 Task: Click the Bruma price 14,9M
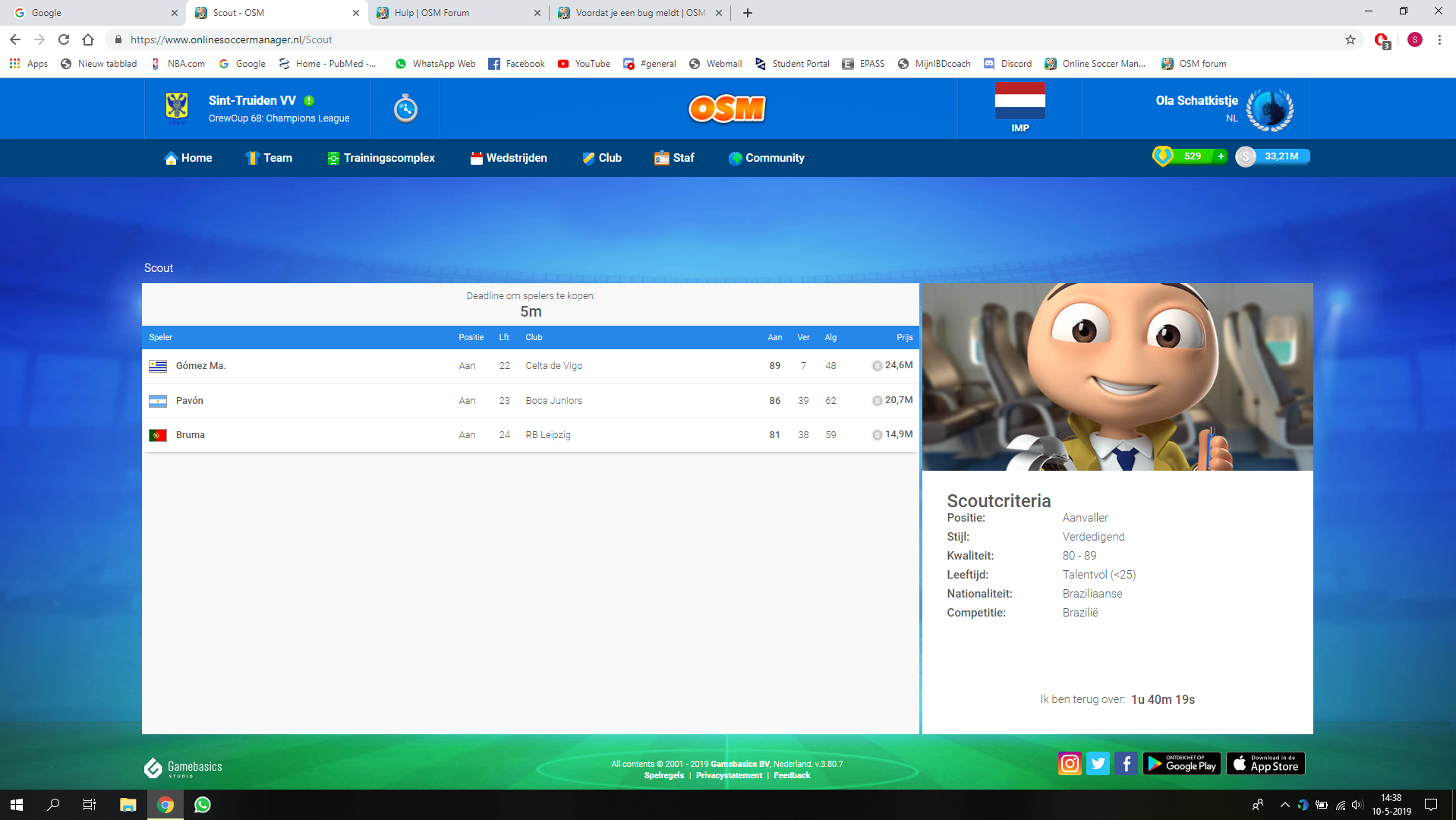click(x=892, y=434)
